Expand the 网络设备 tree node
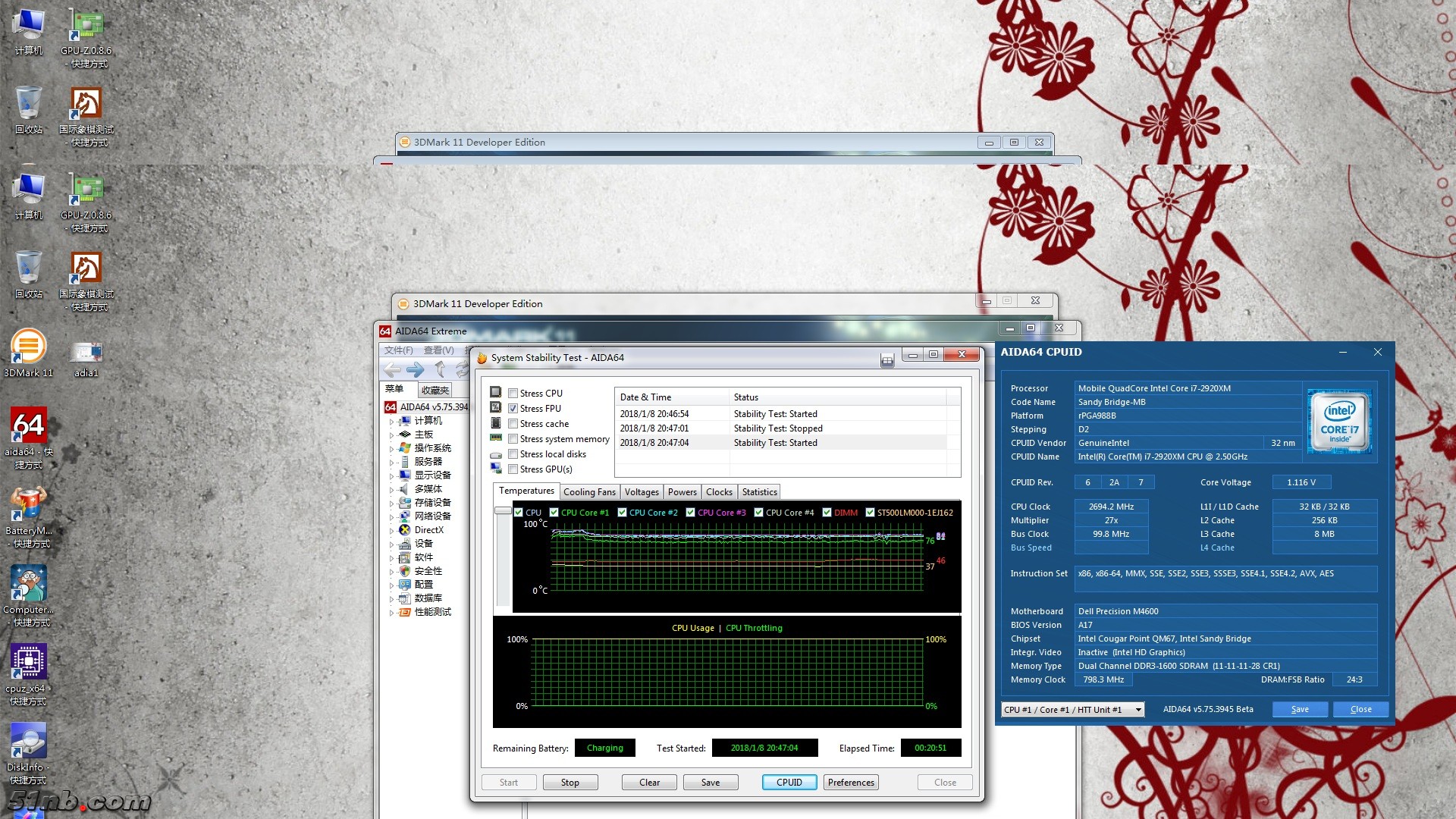This screenshot has height=819, width=1456. click(392, 516)
